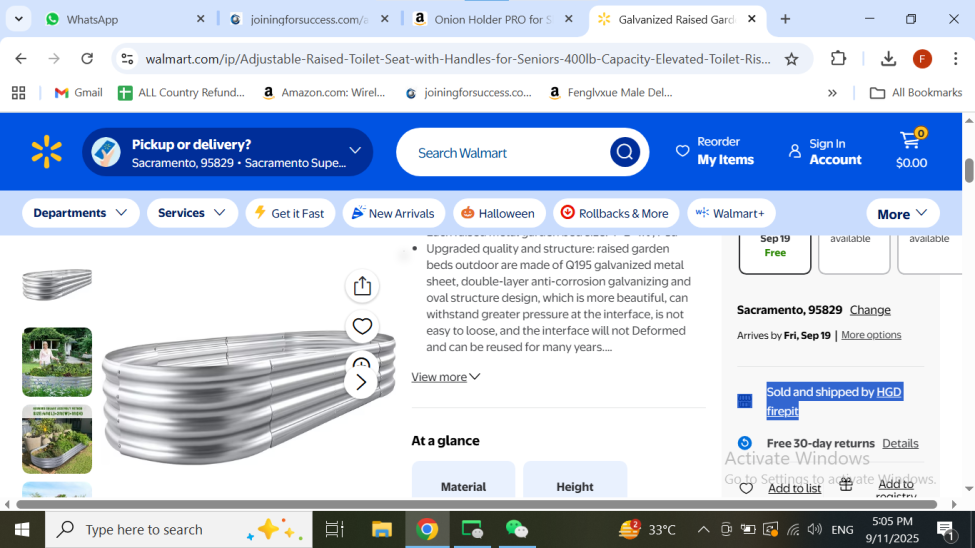The width and height of the screenshot is (975, 548).
Task: Reload the current page
Action: 87,58
